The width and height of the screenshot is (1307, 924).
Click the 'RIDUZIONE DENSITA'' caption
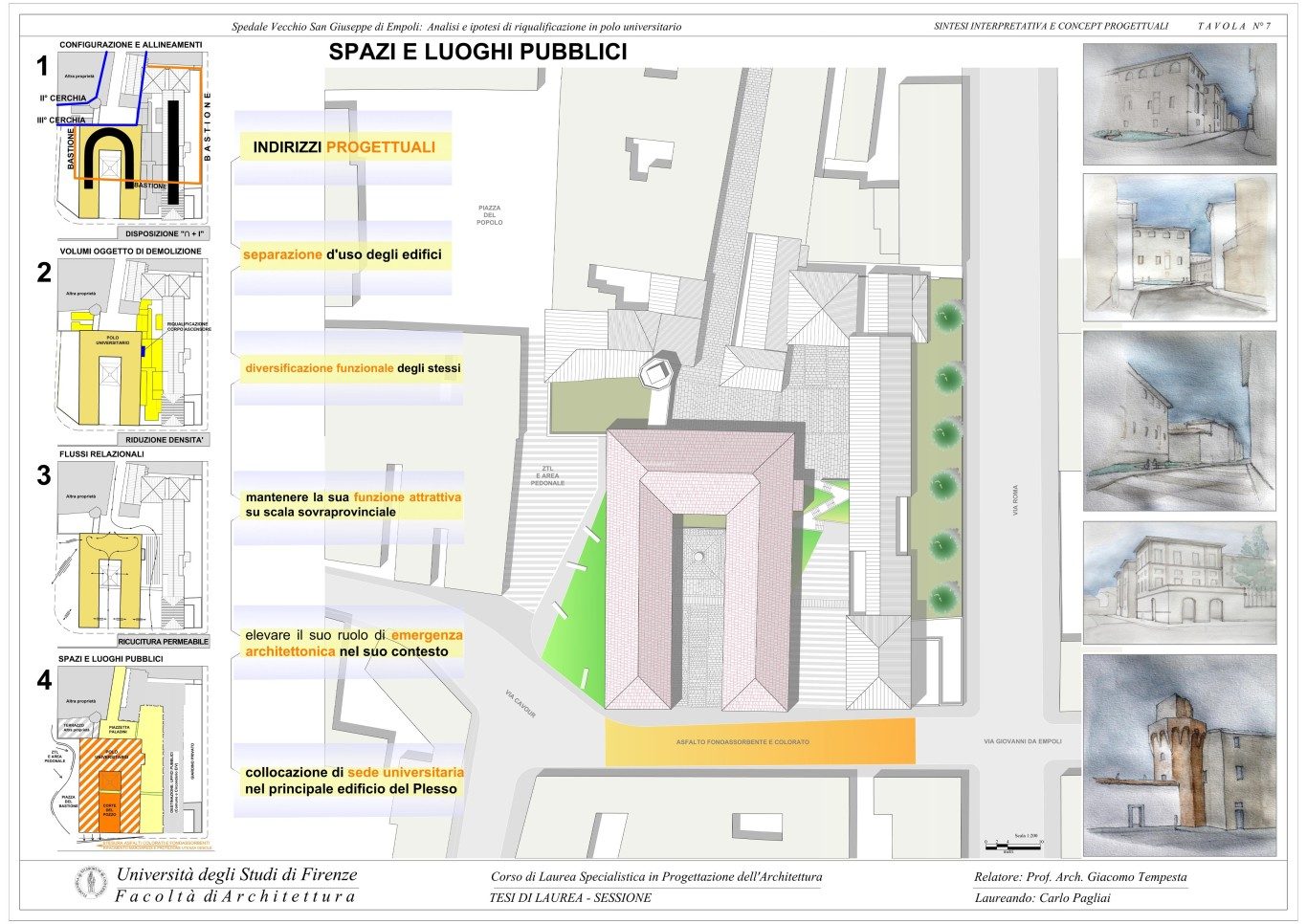pos(165,440)
